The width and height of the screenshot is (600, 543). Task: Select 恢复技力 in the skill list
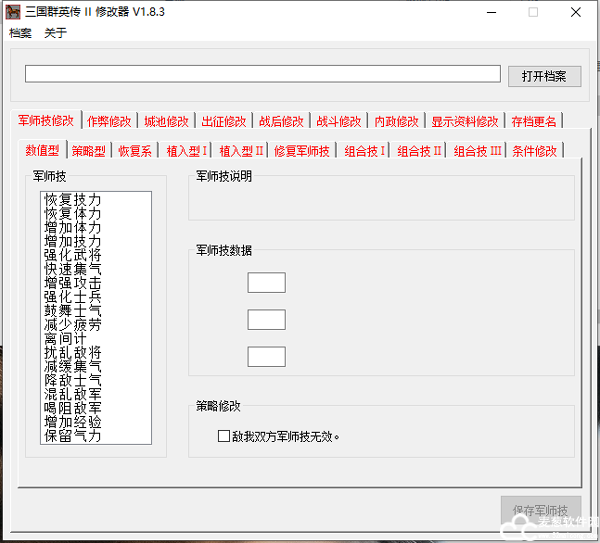[73, 200]
